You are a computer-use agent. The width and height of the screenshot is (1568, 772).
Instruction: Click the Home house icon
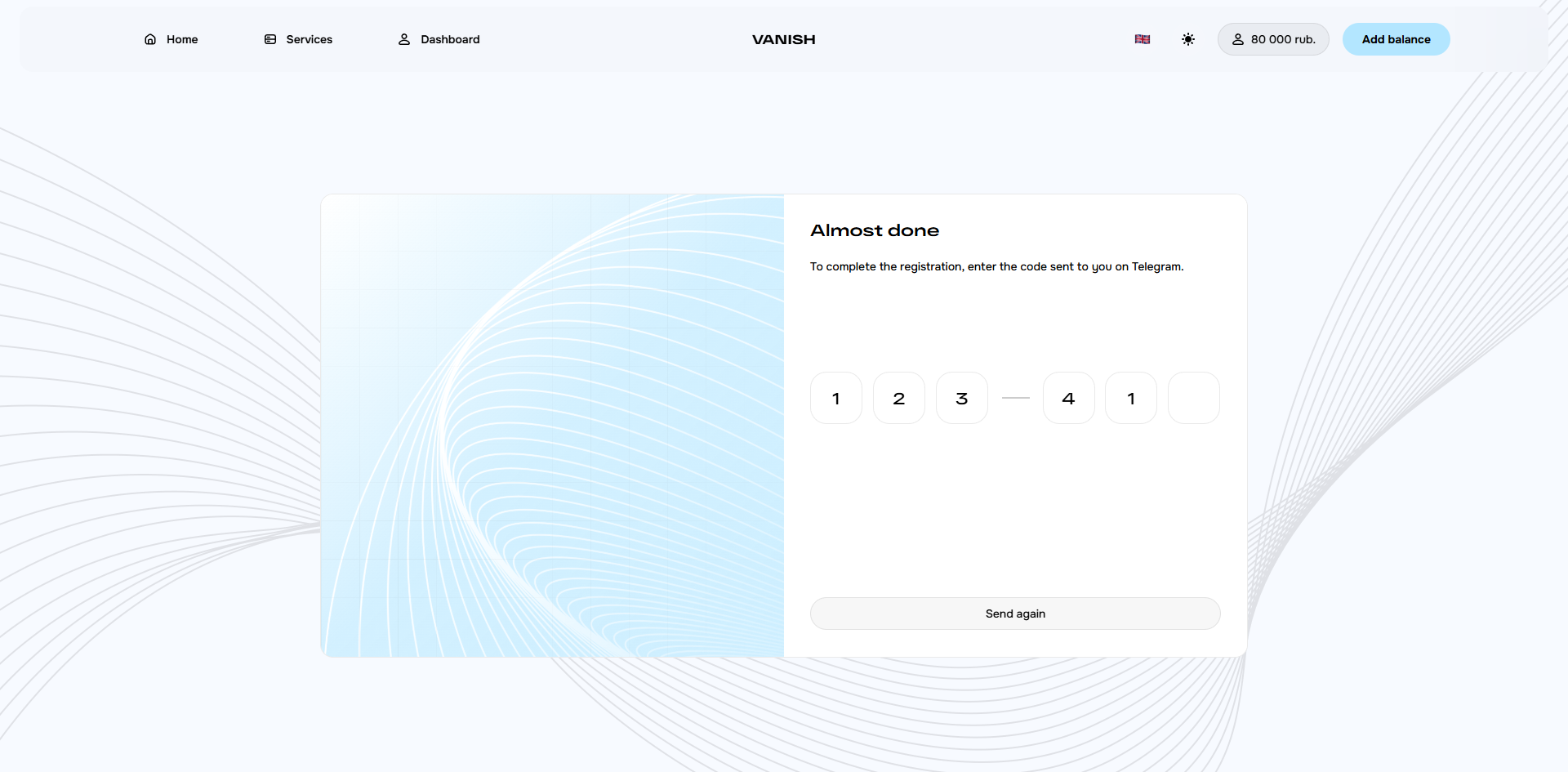[x=150, y=39]
